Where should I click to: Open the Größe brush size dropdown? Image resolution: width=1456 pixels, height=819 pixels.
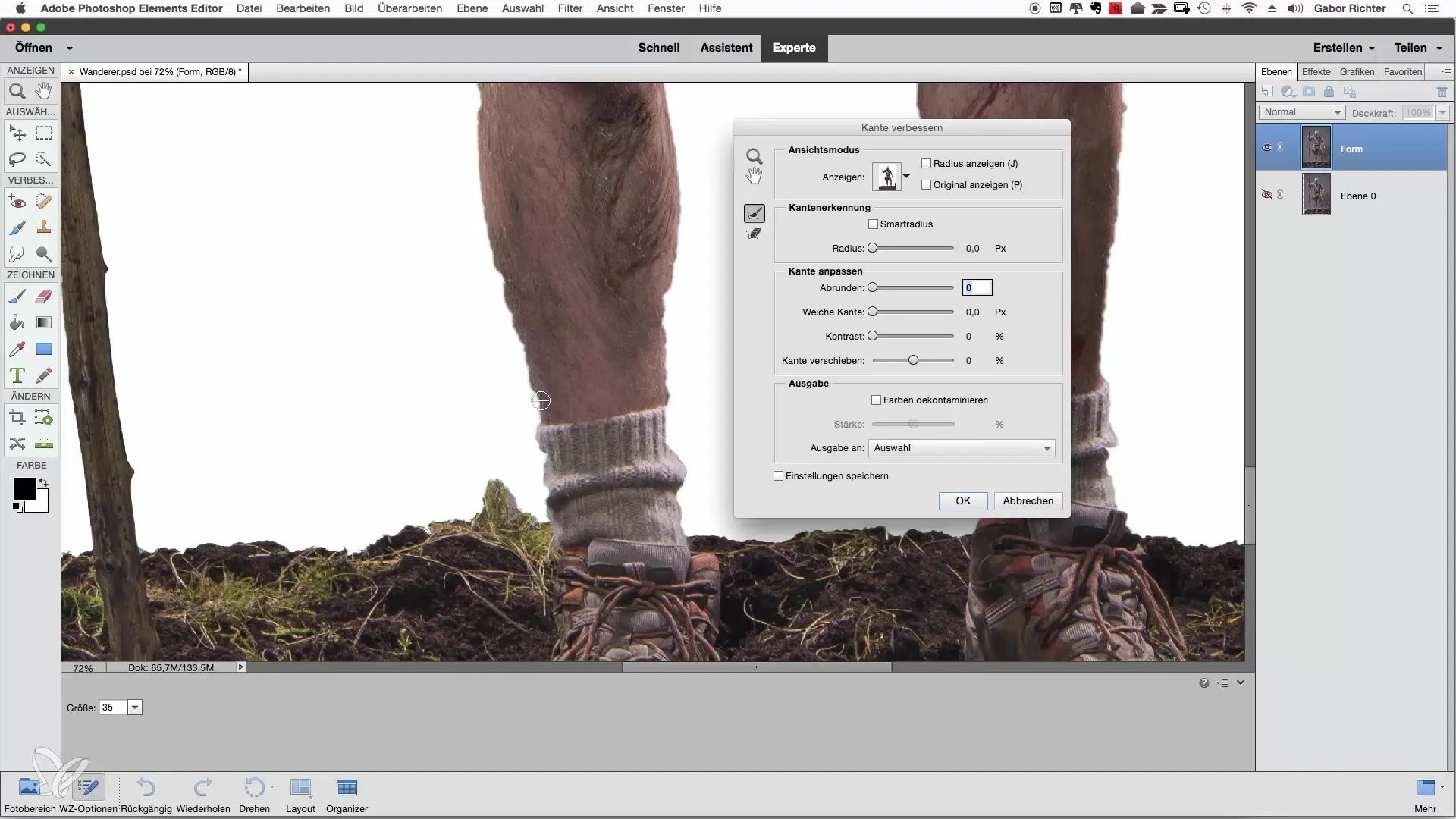click(x=135, y=708)
